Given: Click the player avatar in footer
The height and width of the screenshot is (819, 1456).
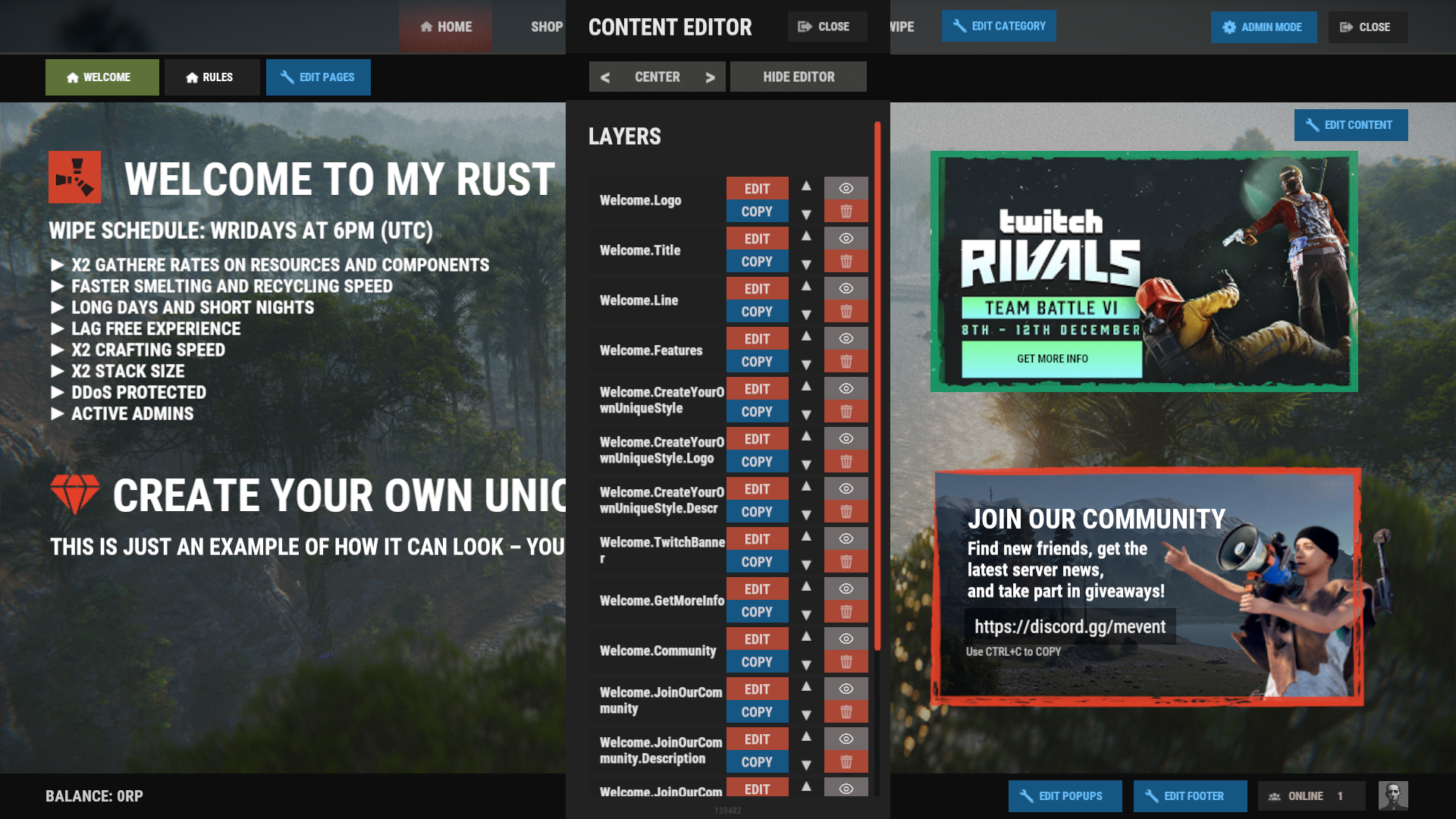Looking at the screenshot, I should coord(1392,795).
